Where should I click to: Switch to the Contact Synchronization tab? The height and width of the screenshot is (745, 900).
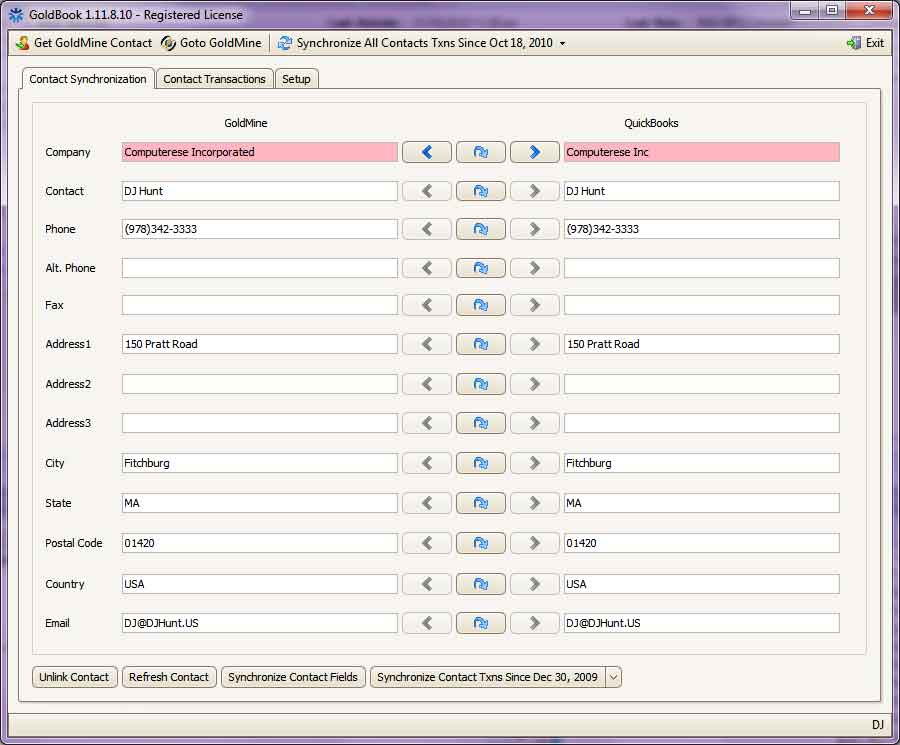coord(88,79)
